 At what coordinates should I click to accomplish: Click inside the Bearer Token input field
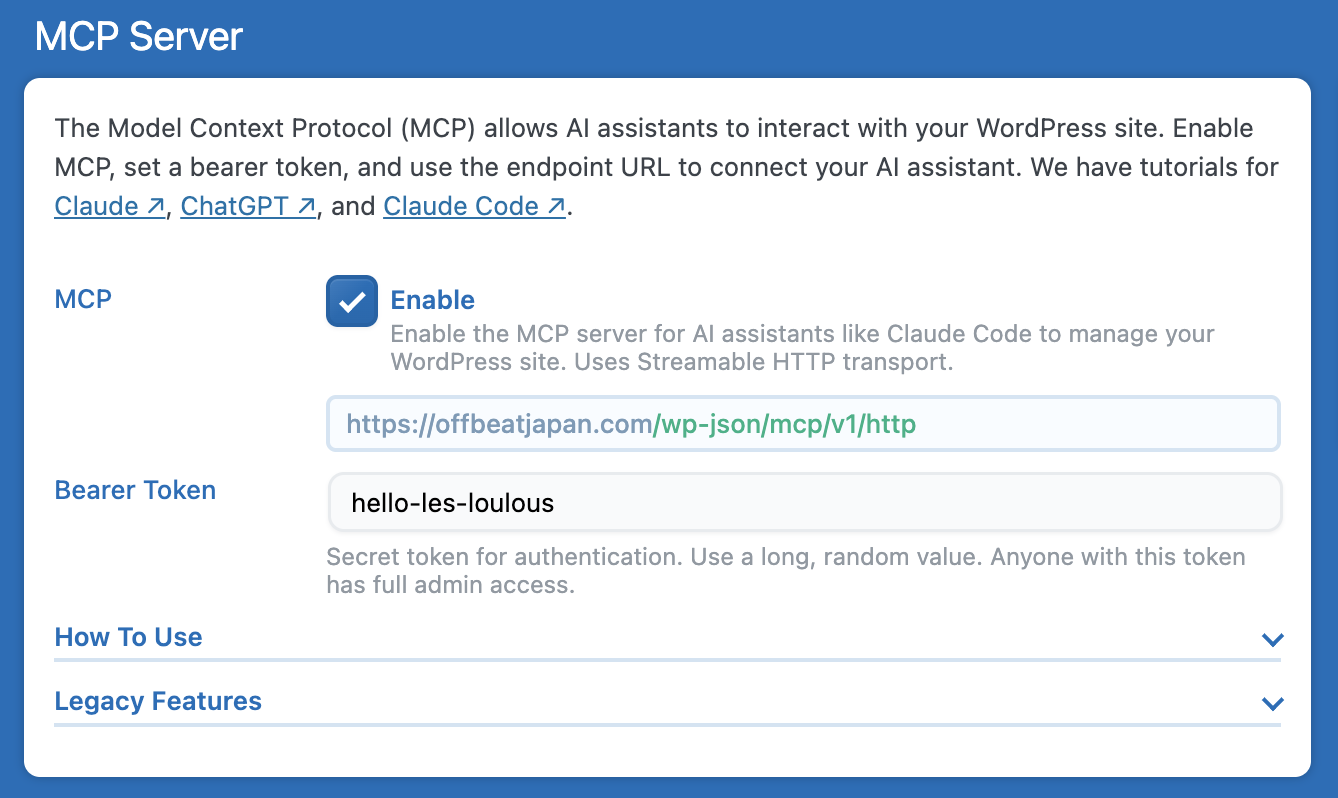coord(803,501)
